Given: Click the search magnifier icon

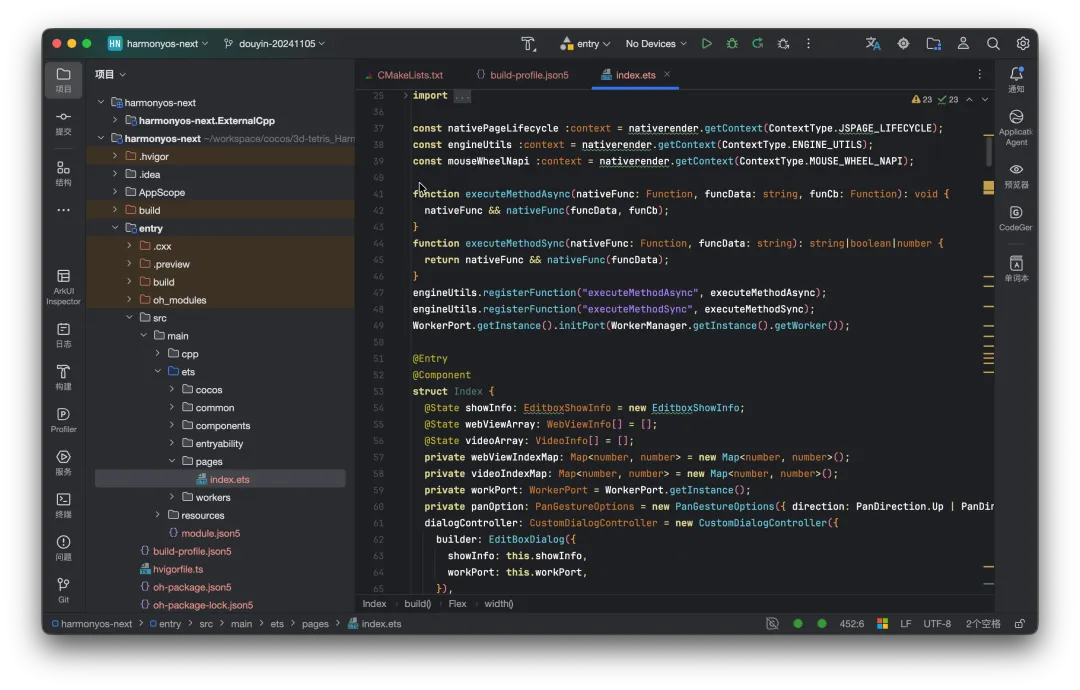Looking at the screenshot, I should 993,44.
